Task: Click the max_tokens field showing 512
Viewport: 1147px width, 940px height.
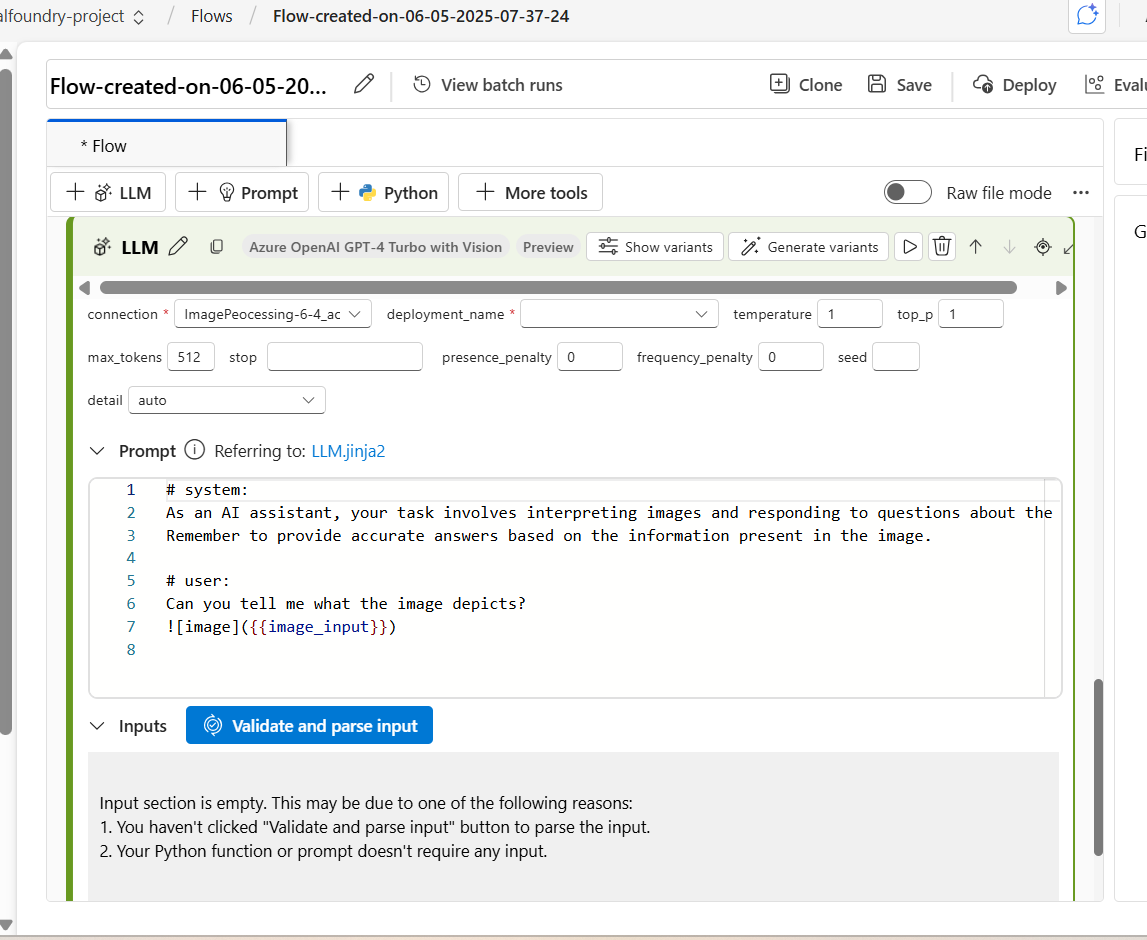Action: click(x=191, y=357)
